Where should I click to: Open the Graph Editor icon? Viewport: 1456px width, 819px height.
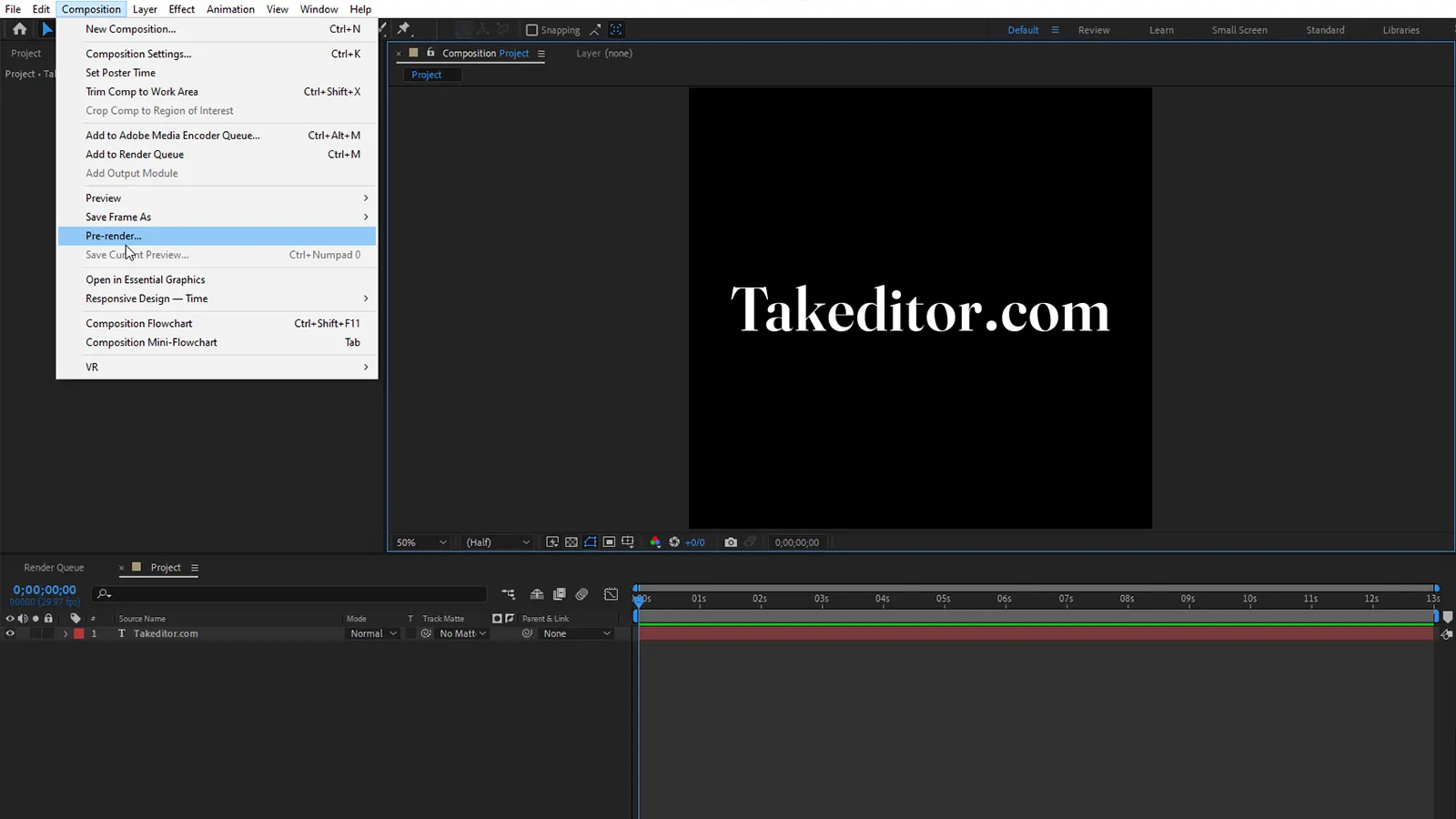(611, 594)
